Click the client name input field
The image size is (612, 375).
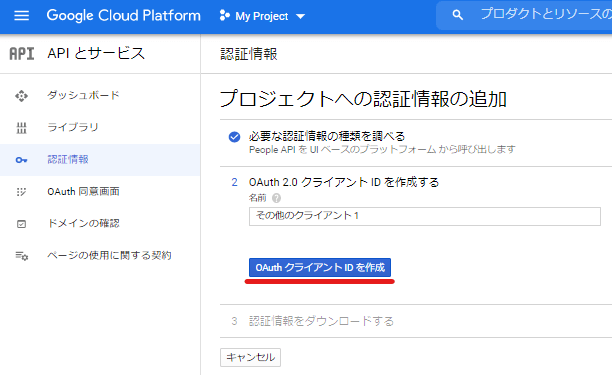tap(425, 216)
